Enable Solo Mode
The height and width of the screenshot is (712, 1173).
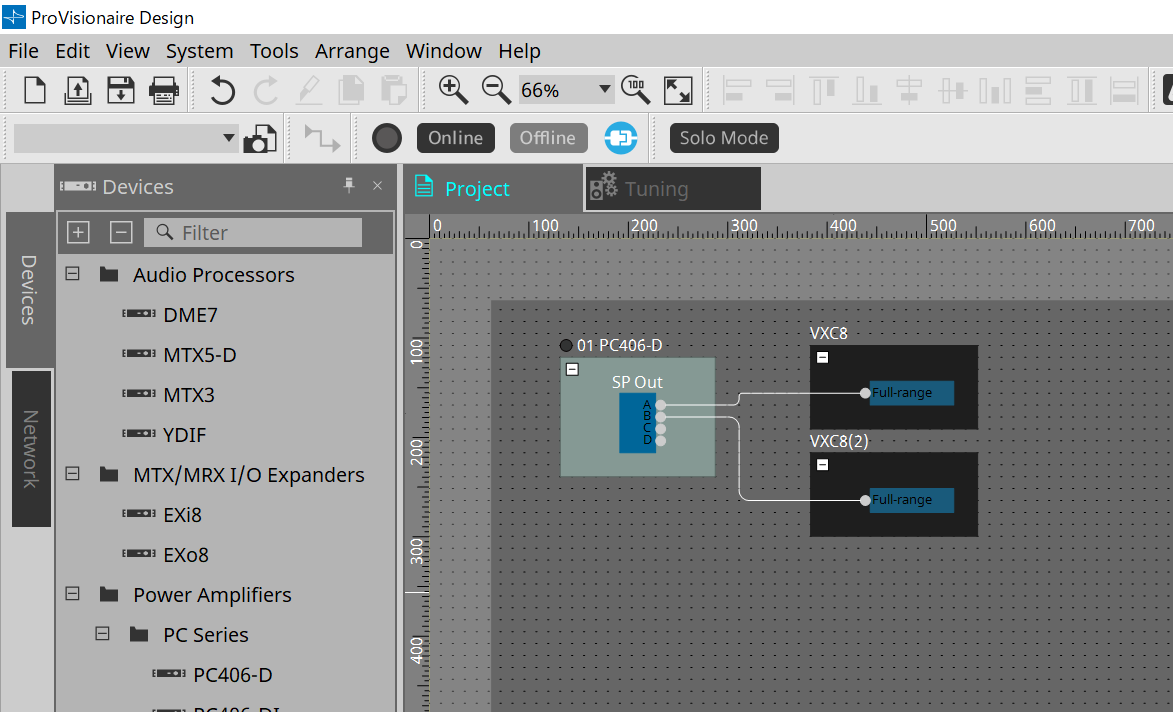724,138
